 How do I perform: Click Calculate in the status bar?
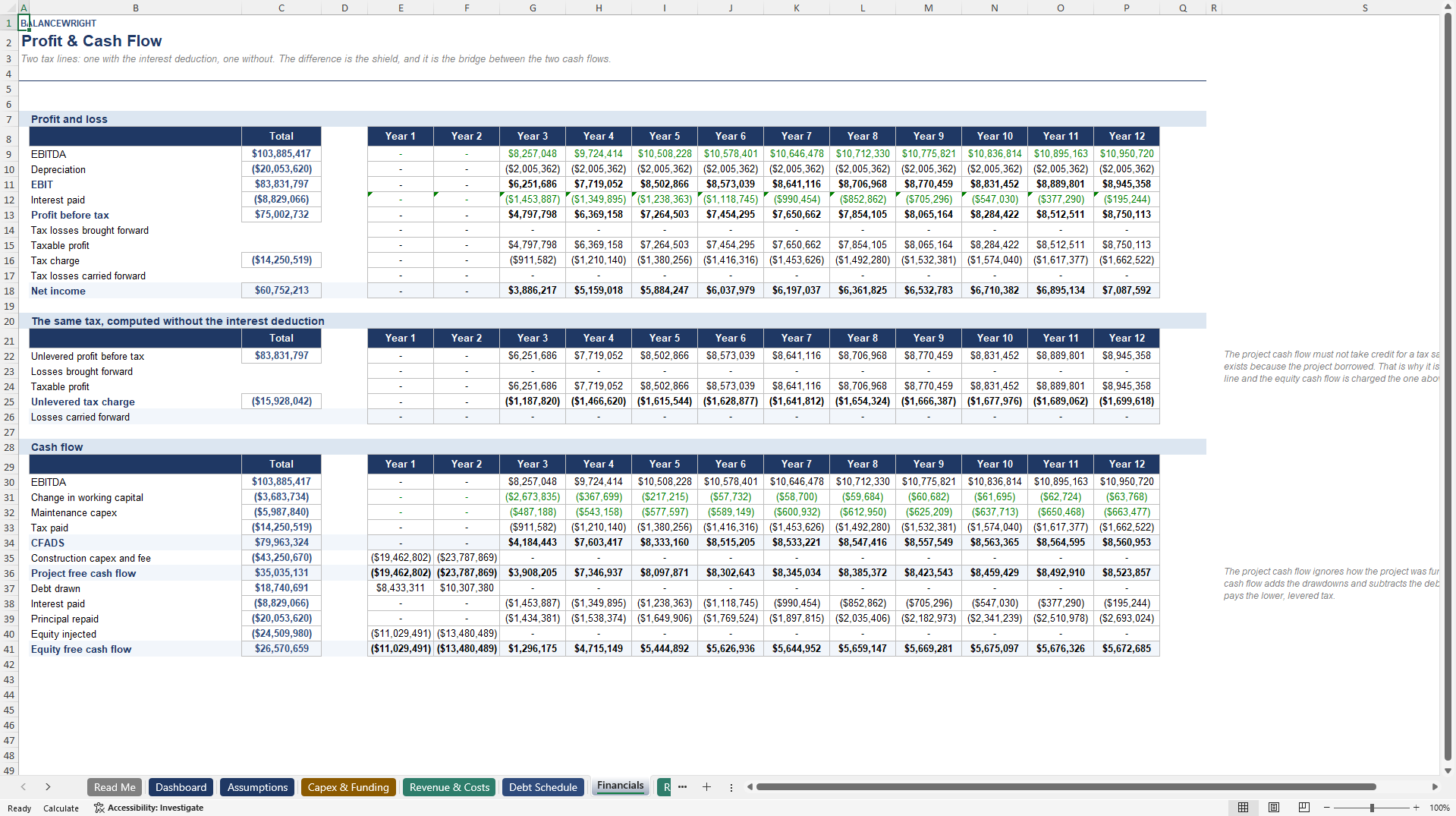click(x=61, y=808)
